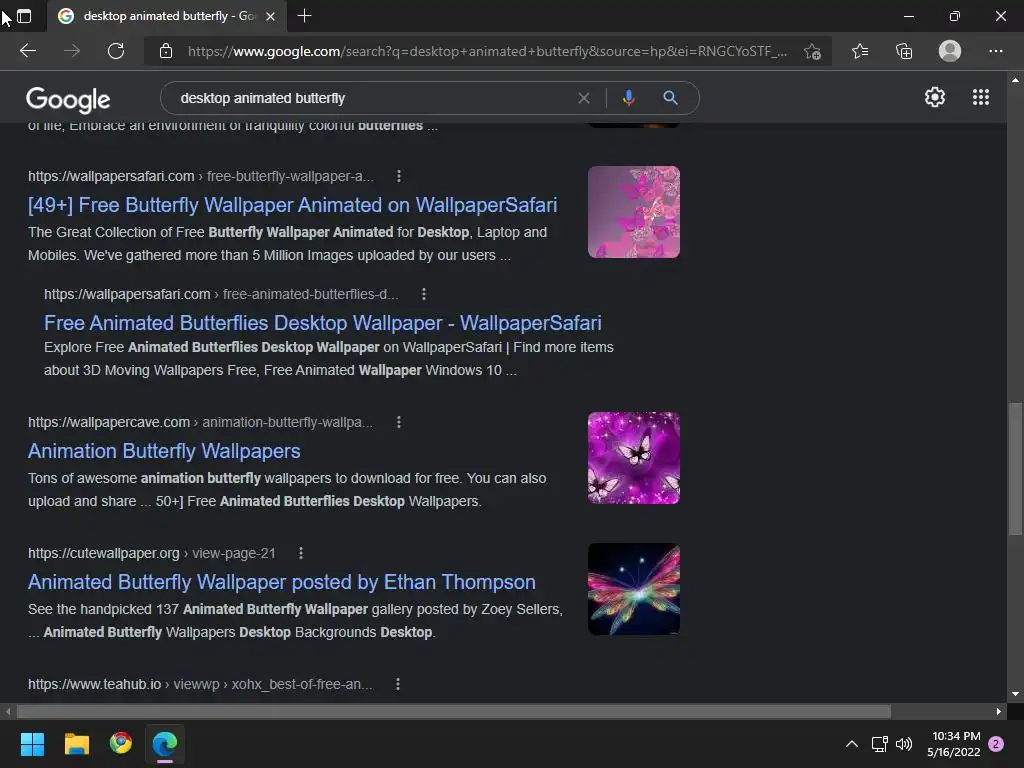
Task: Open the Google apps grid
Action: (980, 97)
